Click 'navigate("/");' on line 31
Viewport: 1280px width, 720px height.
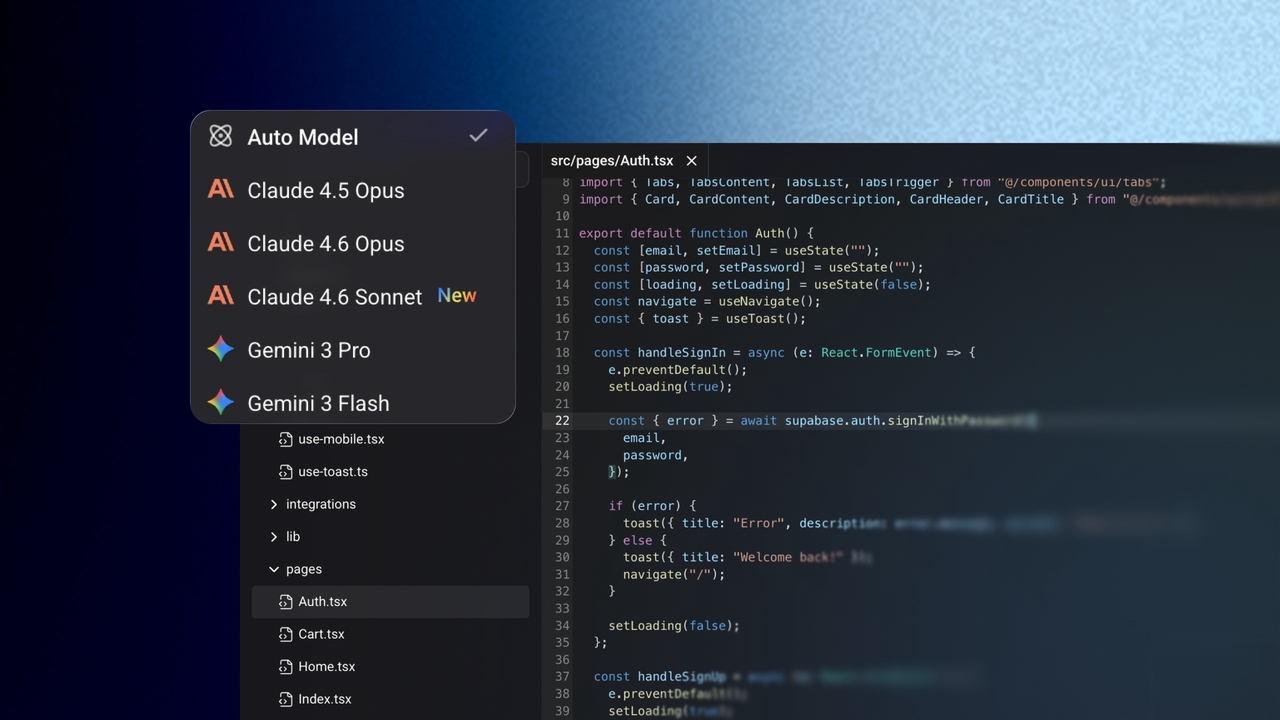click(x=674, y=574)
